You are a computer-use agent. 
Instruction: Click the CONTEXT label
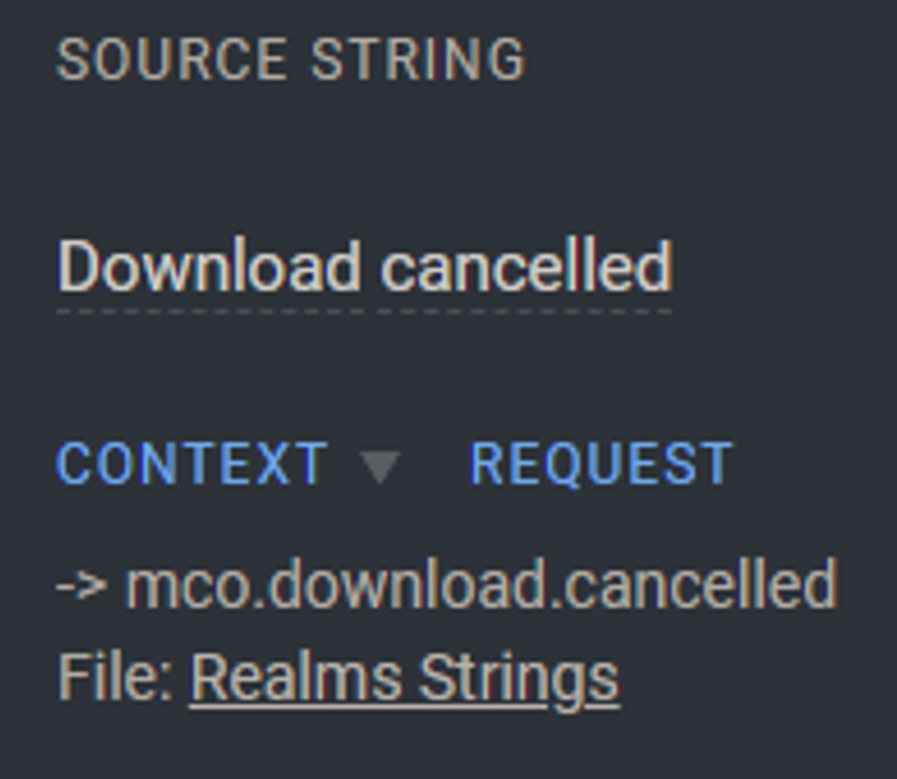(191, 464)
